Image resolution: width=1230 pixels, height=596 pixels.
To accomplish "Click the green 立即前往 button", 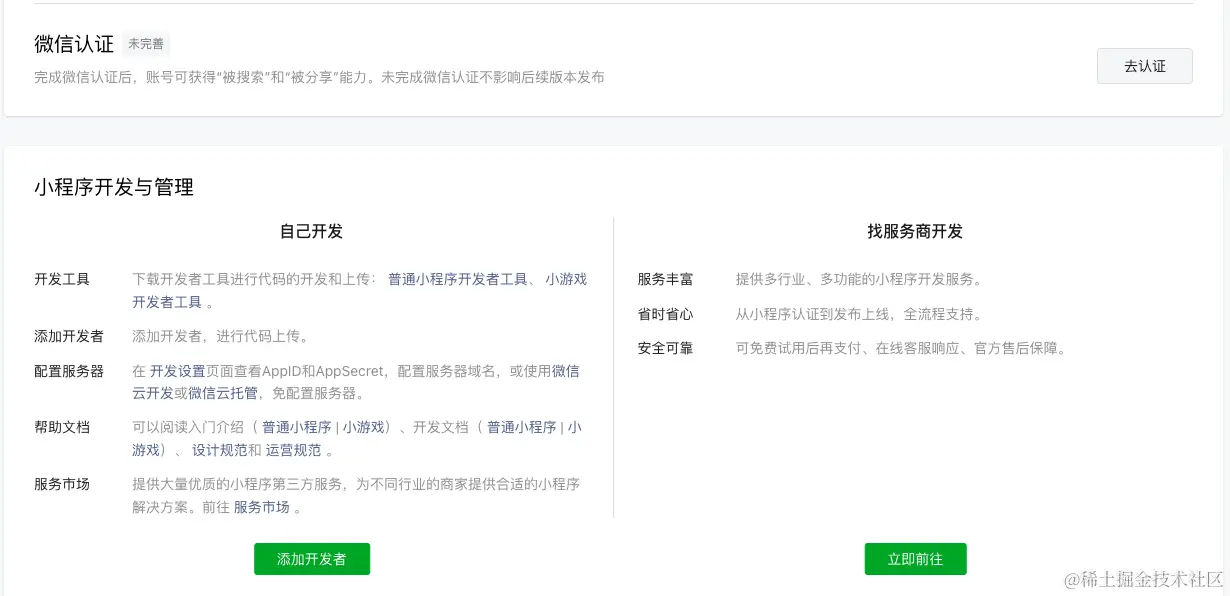I will [915, 559].
